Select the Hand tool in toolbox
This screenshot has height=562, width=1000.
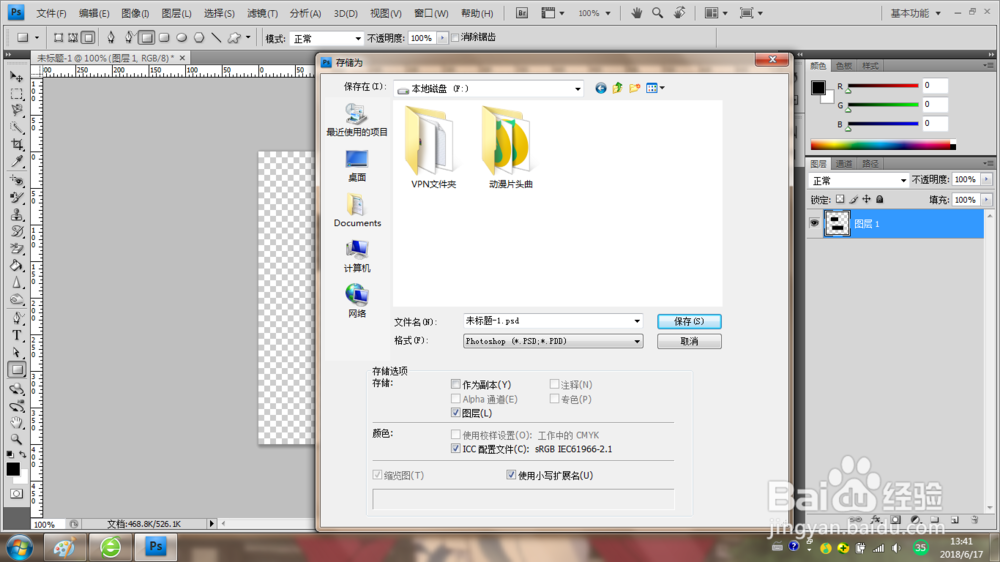pos(17,422)
